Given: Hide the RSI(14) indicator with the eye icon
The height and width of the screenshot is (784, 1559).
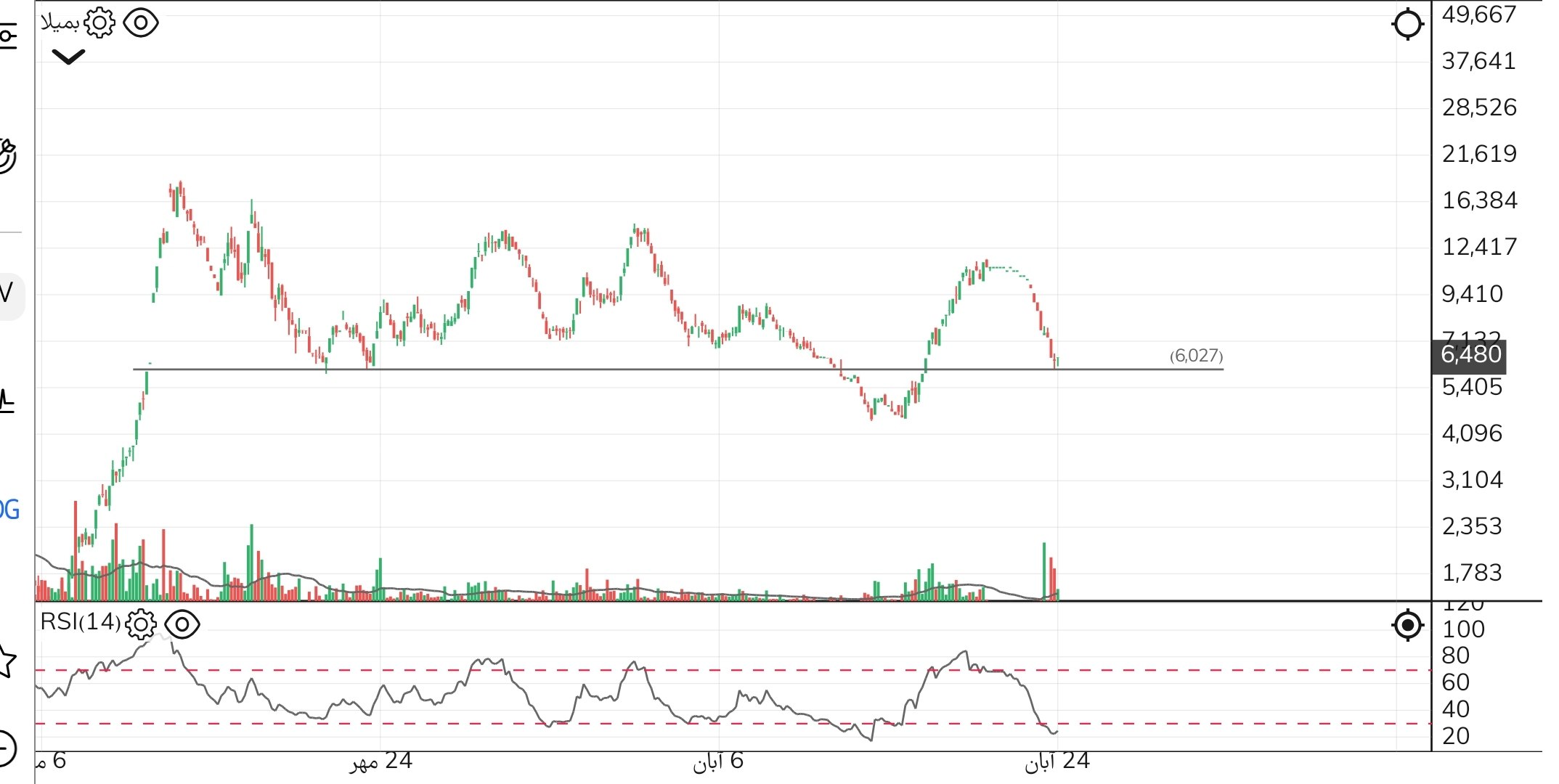Looking at the screenshot, I should point(182,624).
